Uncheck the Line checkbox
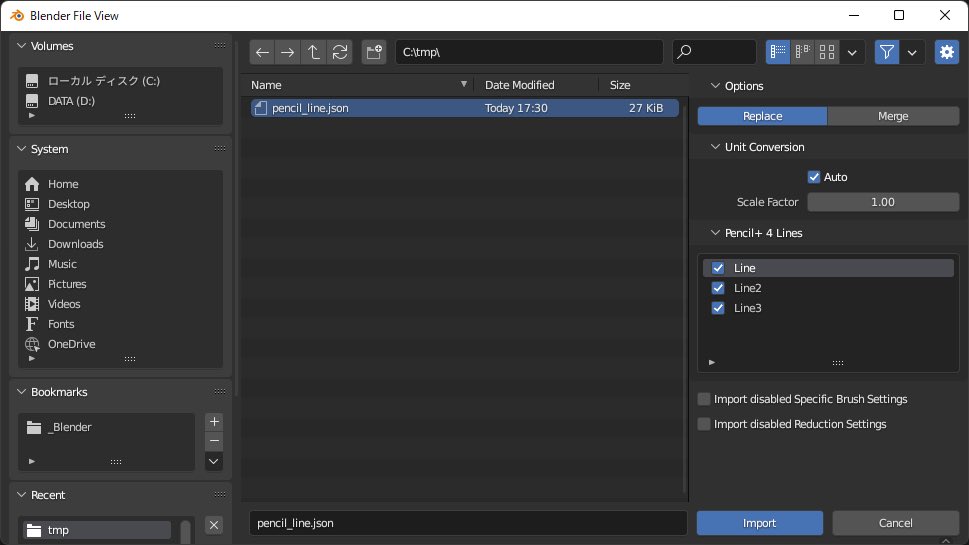 click(x=718, y=268)
